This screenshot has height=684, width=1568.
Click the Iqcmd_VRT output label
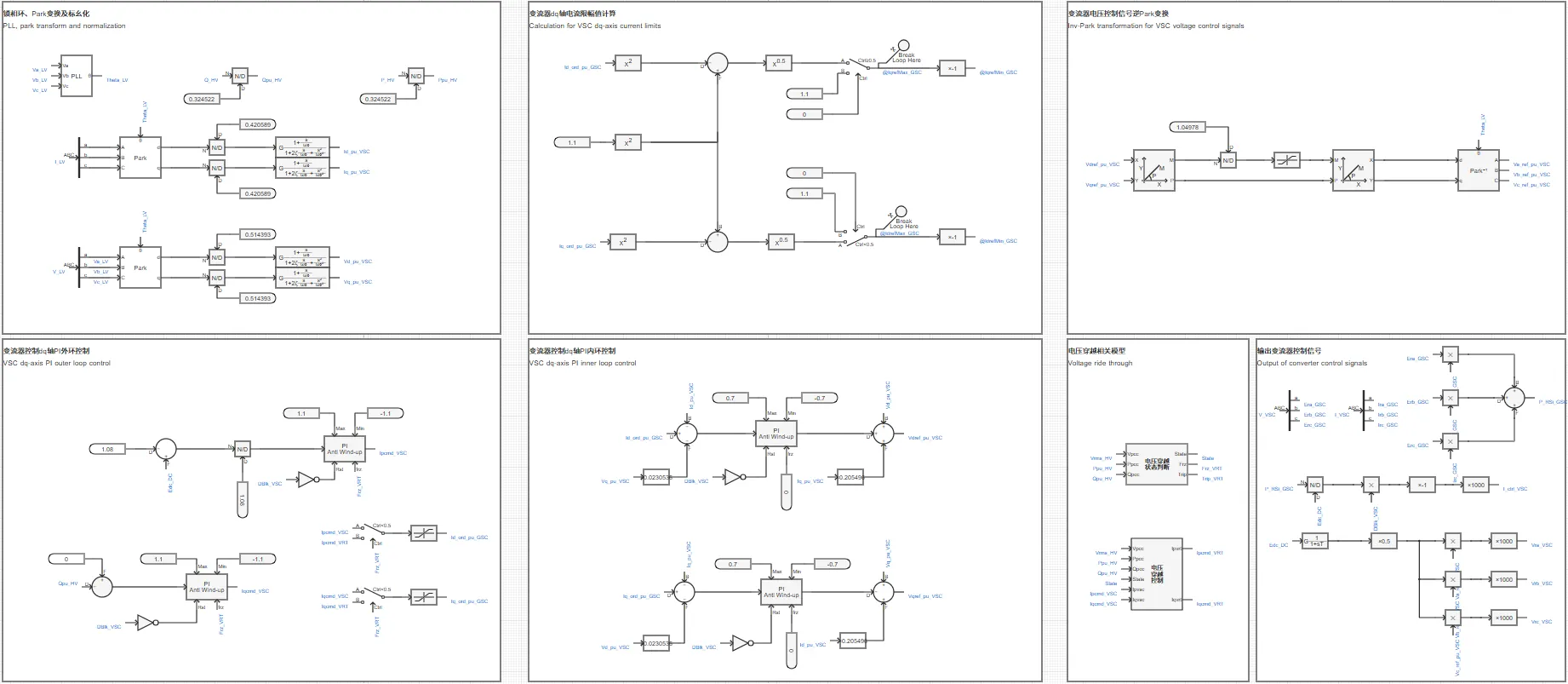(1210, 604)
